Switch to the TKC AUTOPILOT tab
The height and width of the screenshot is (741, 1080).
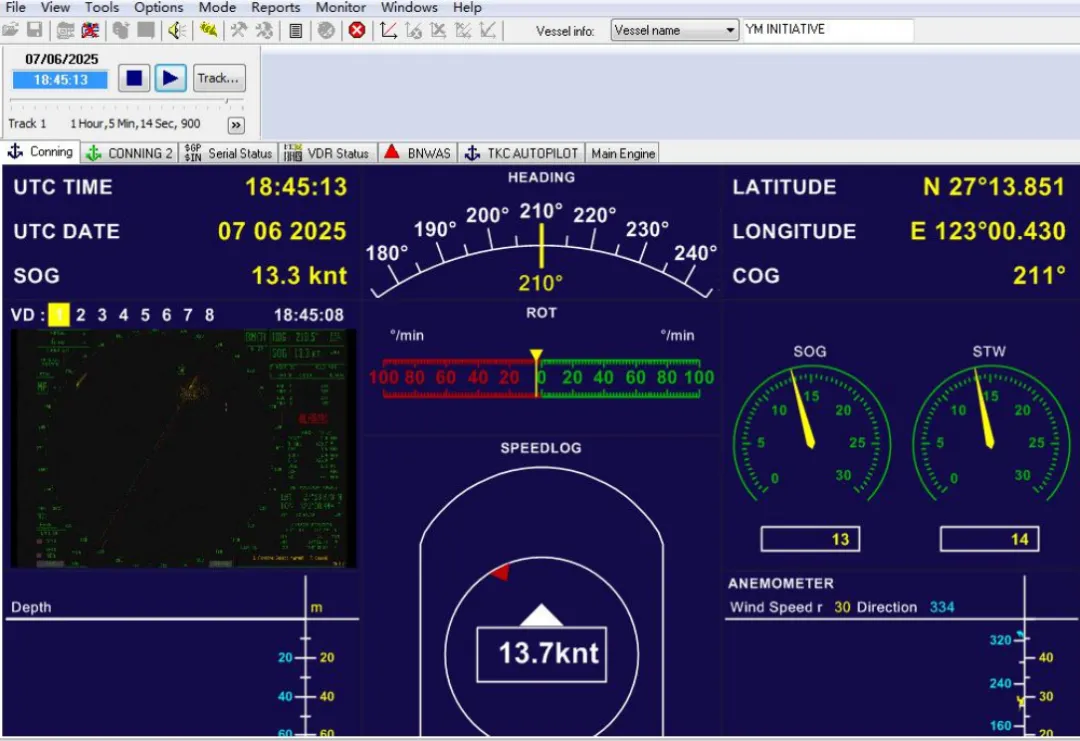(522, 153)
